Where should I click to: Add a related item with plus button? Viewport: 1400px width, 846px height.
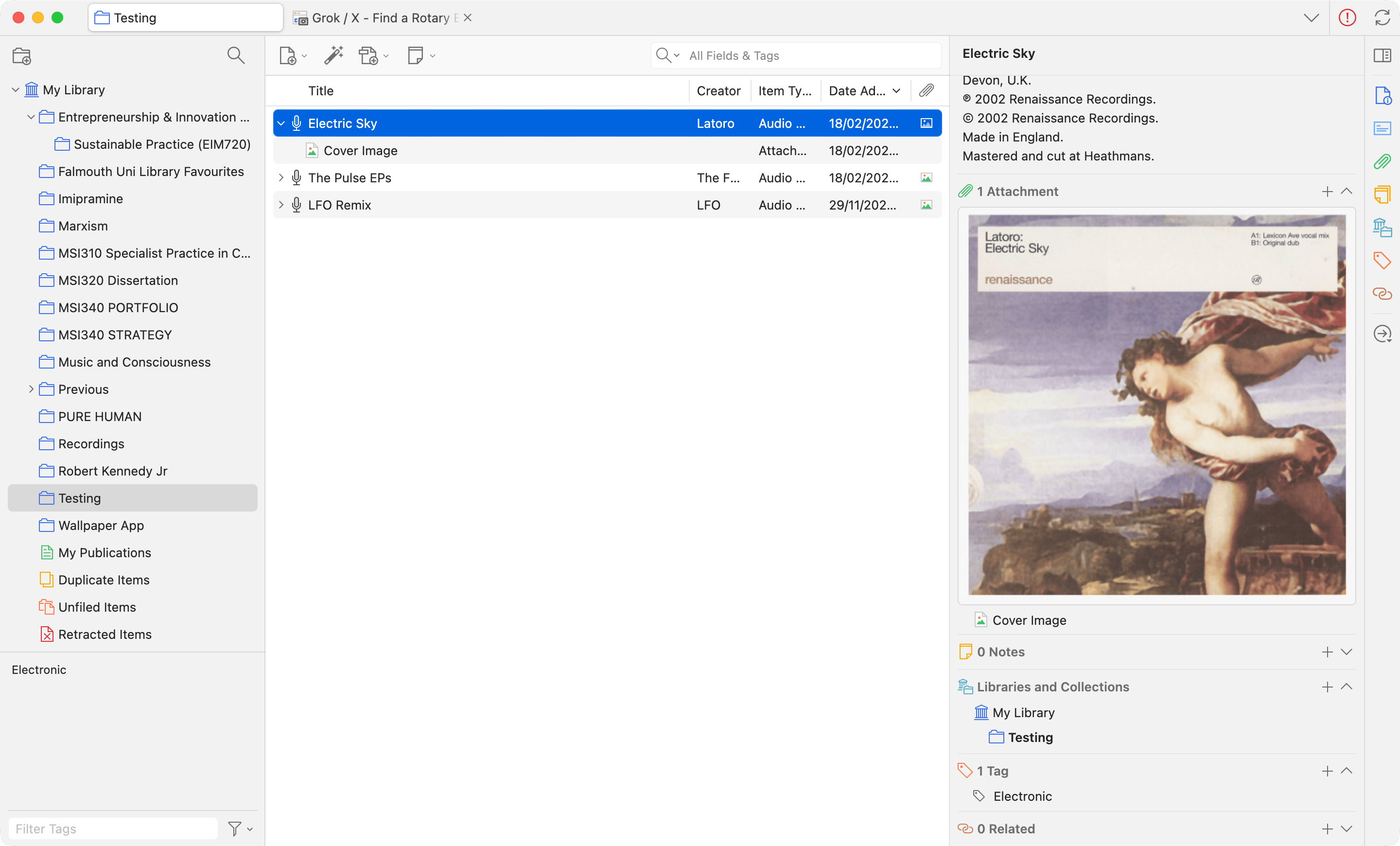coord(1327,829)
